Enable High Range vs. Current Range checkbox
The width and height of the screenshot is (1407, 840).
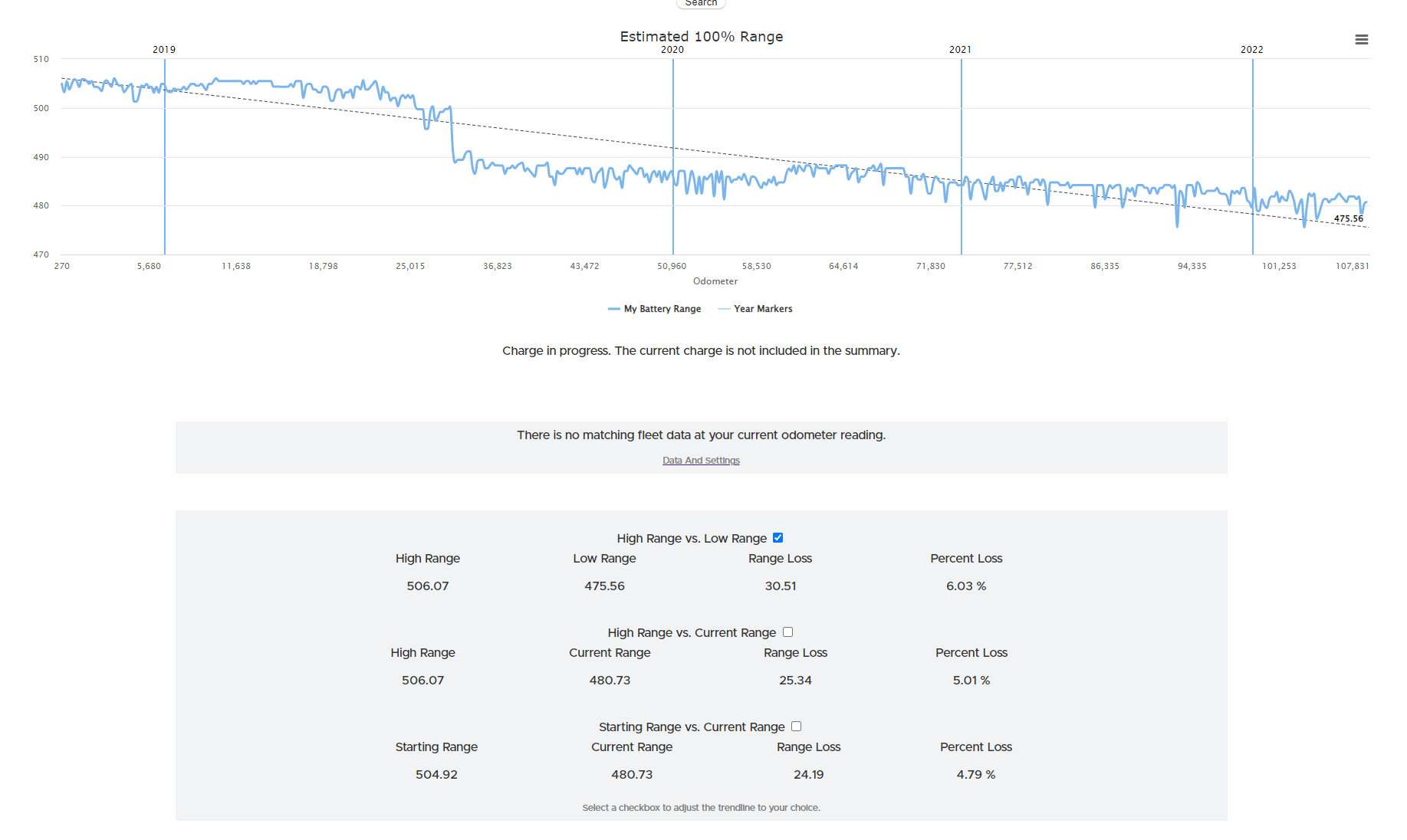pyautogui.click(x=787, y=632)
